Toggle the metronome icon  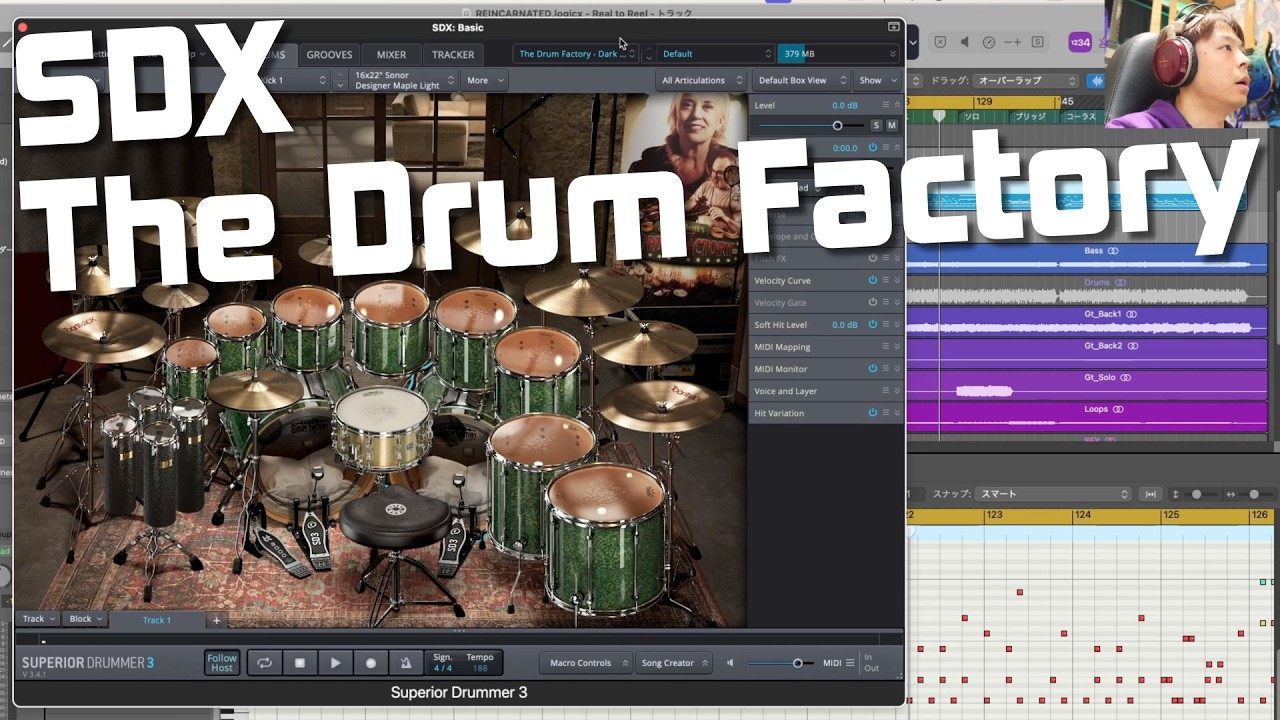point(406,663)
